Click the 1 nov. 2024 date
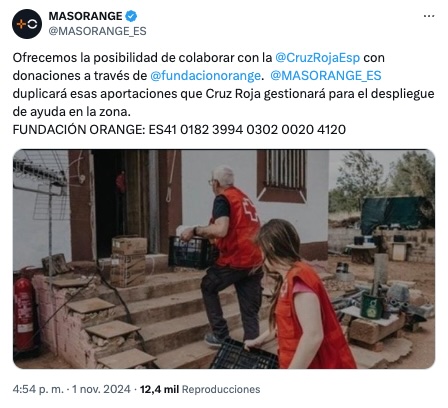This screenshot has width=448, height=408. (x=101, y=389)
